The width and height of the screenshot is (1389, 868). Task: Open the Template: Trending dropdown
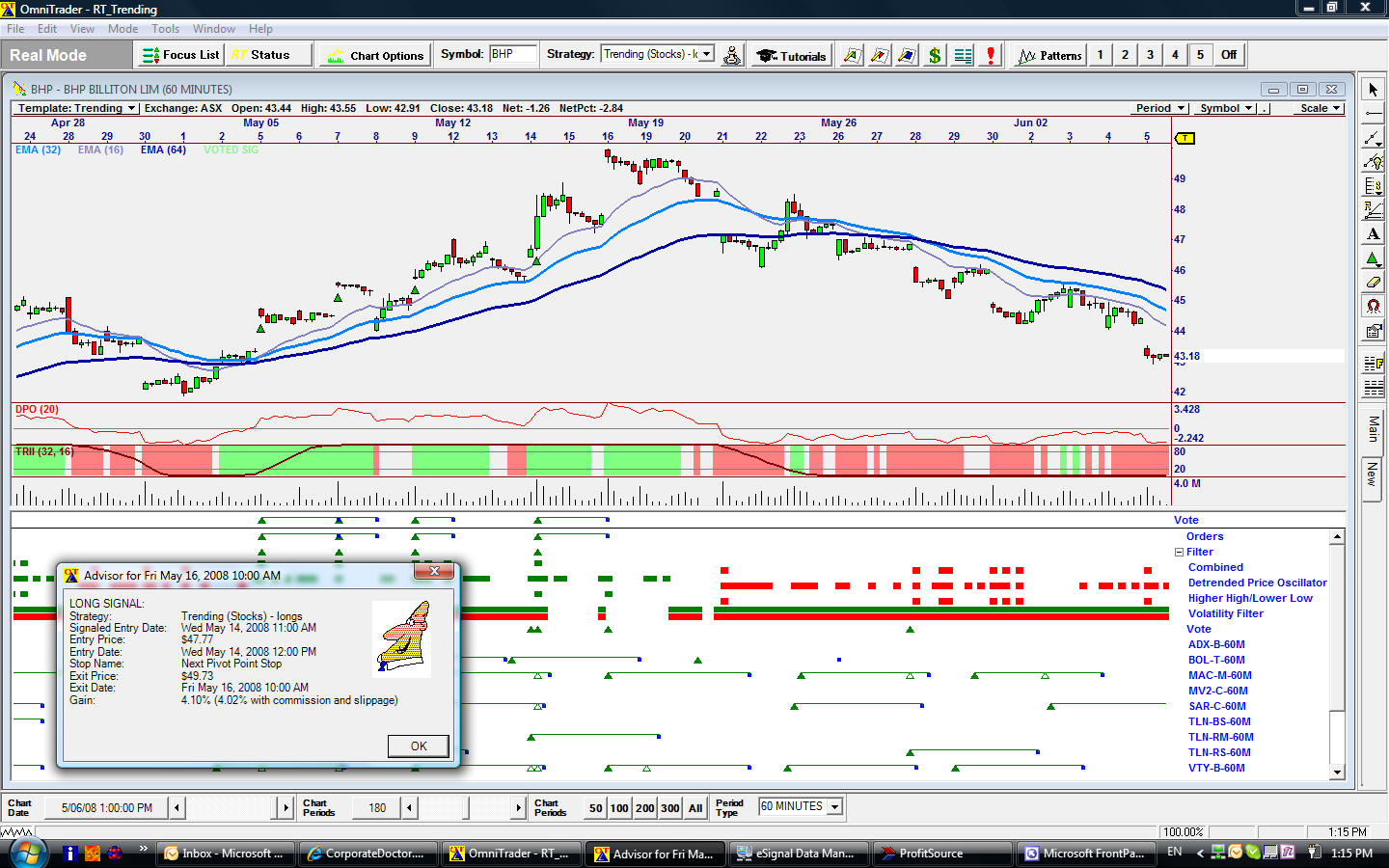78,108
